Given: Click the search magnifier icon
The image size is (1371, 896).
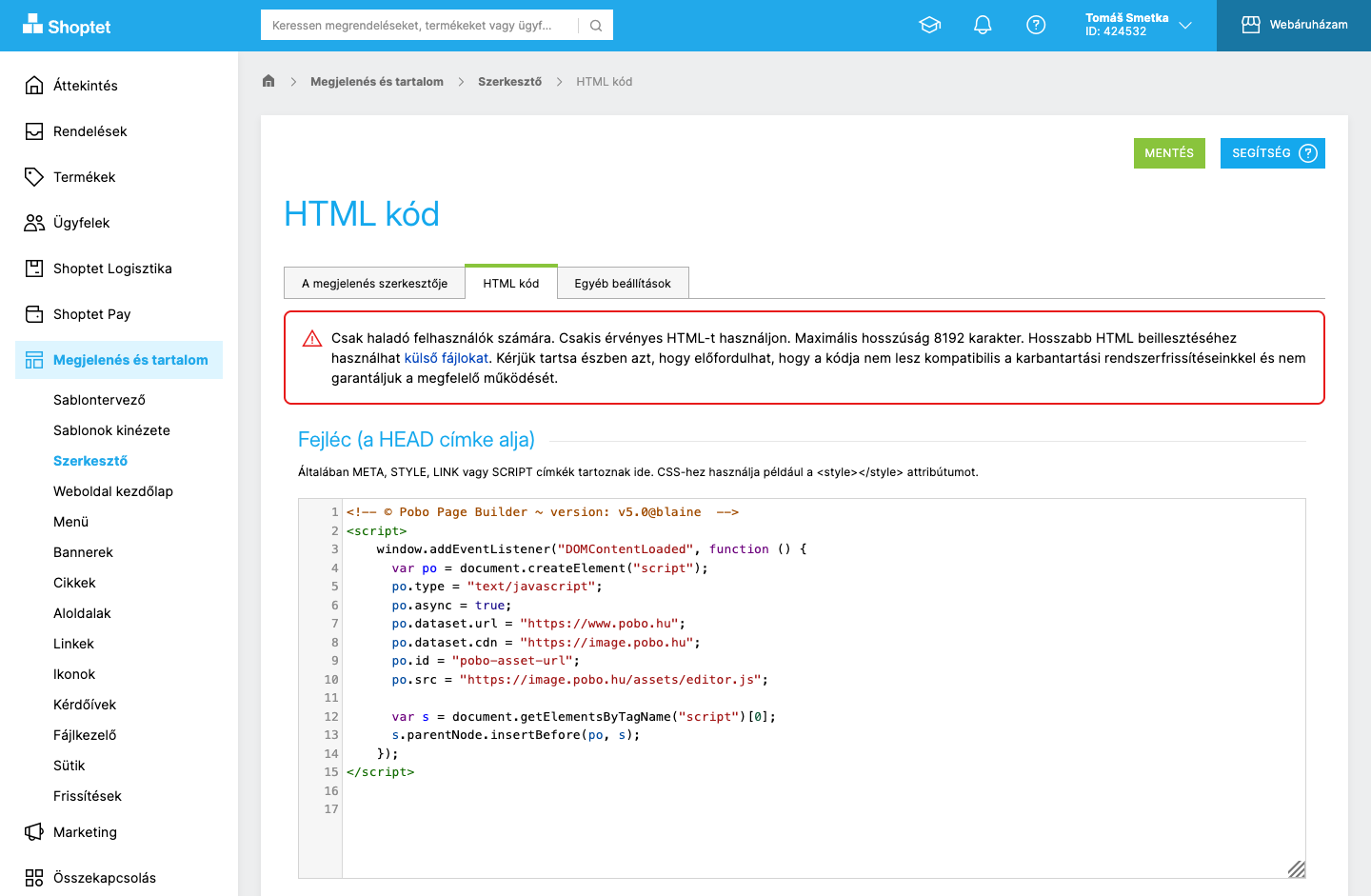Looking at the screenshot, I should pos(596,26).
